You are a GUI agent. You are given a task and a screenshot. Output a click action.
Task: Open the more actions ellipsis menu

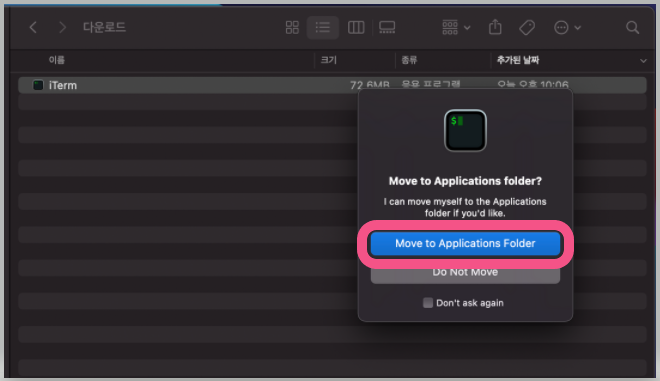coord(567,28)
